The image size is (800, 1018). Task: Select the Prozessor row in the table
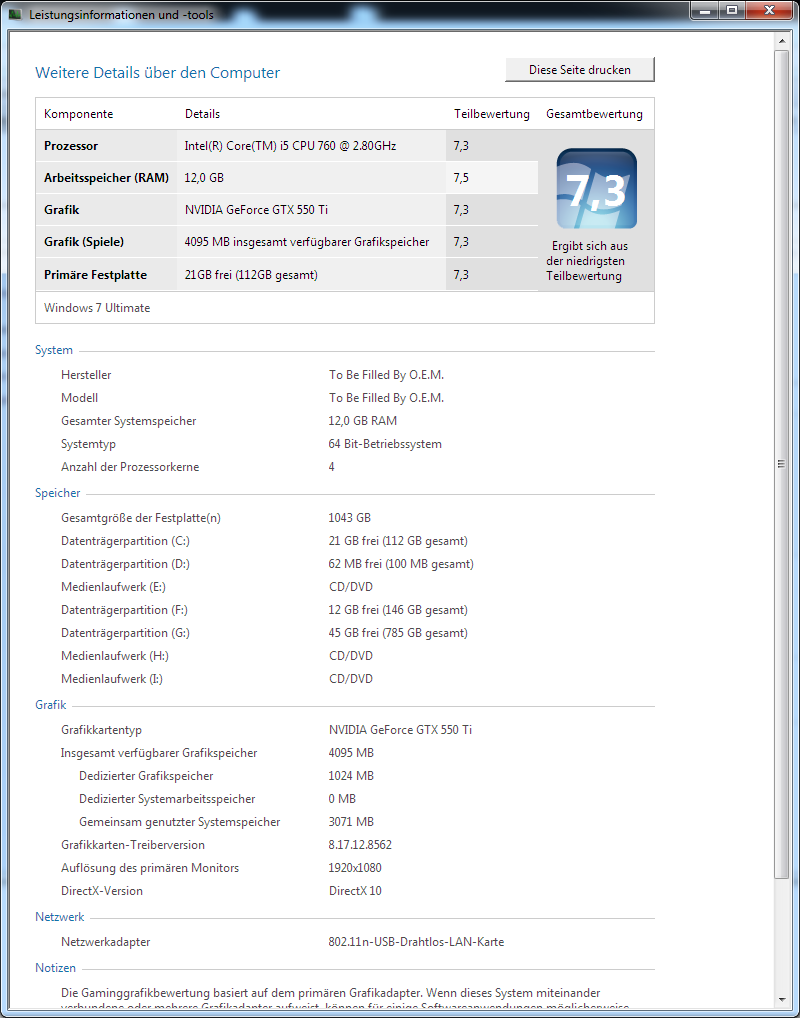[286, 146]
